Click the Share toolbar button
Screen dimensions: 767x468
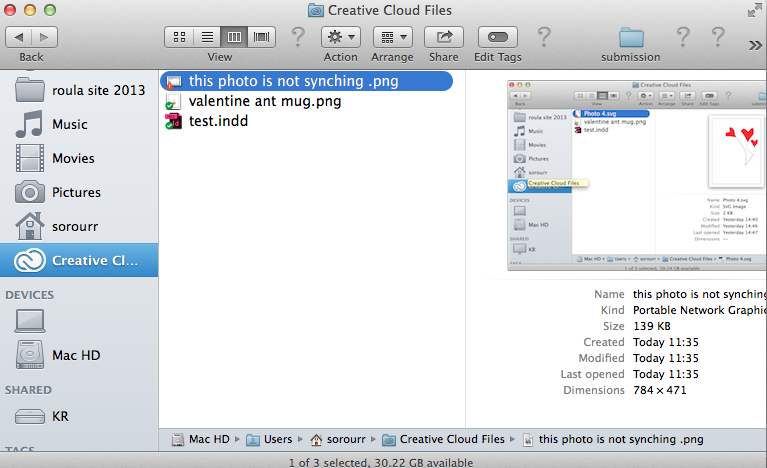coord(444,37)
